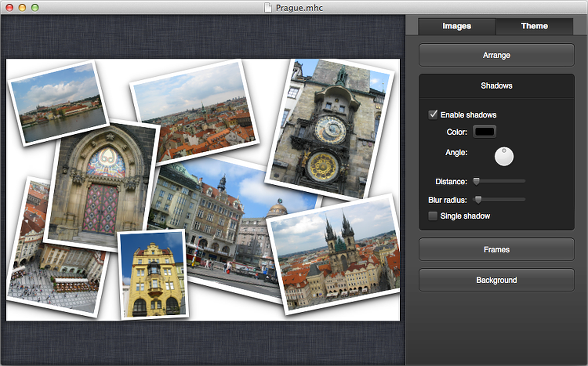Zoom window with the green button
The width and height of the screenshot is (588, 366).
click(x=35, y=8)
